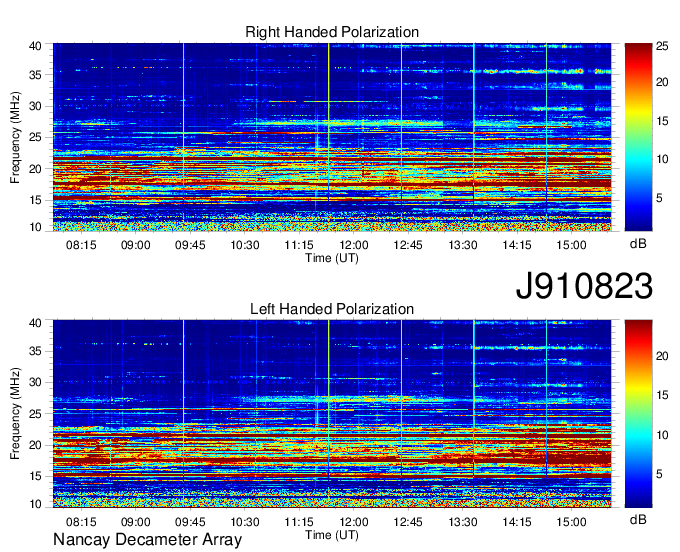Click the dB unit label beside bottom color bar

(x=638, y=520)
